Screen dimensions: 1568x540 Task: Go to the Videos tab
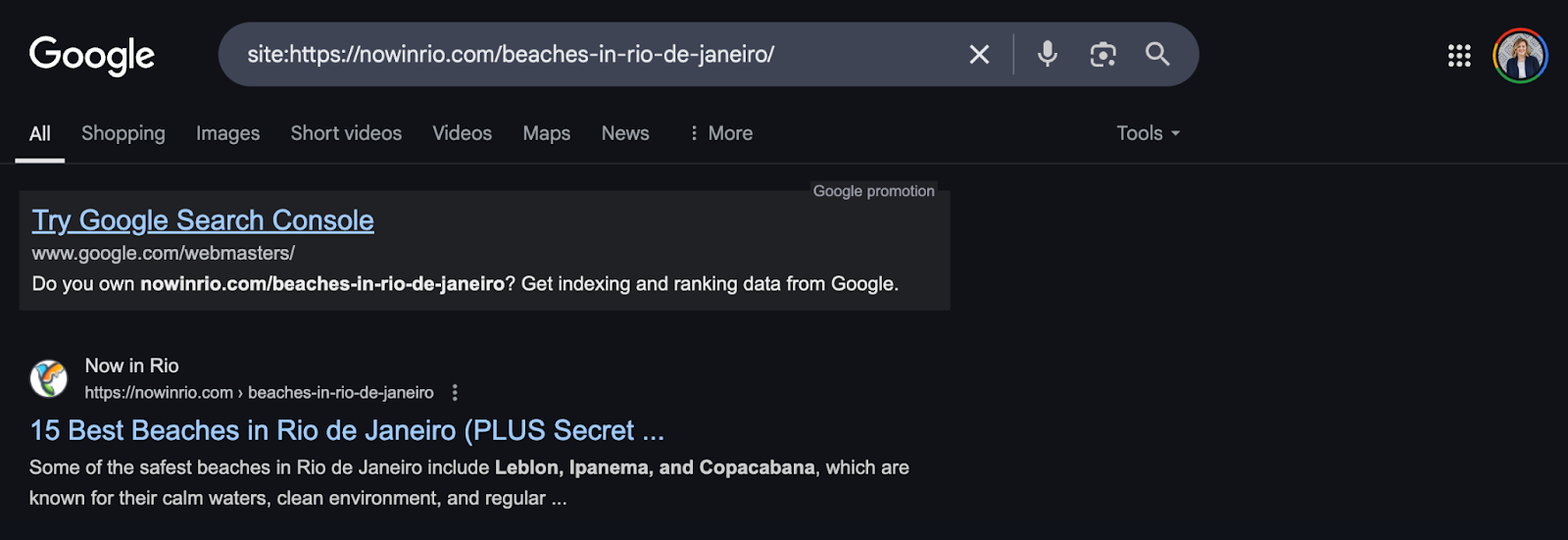click(x=463, y=133)
